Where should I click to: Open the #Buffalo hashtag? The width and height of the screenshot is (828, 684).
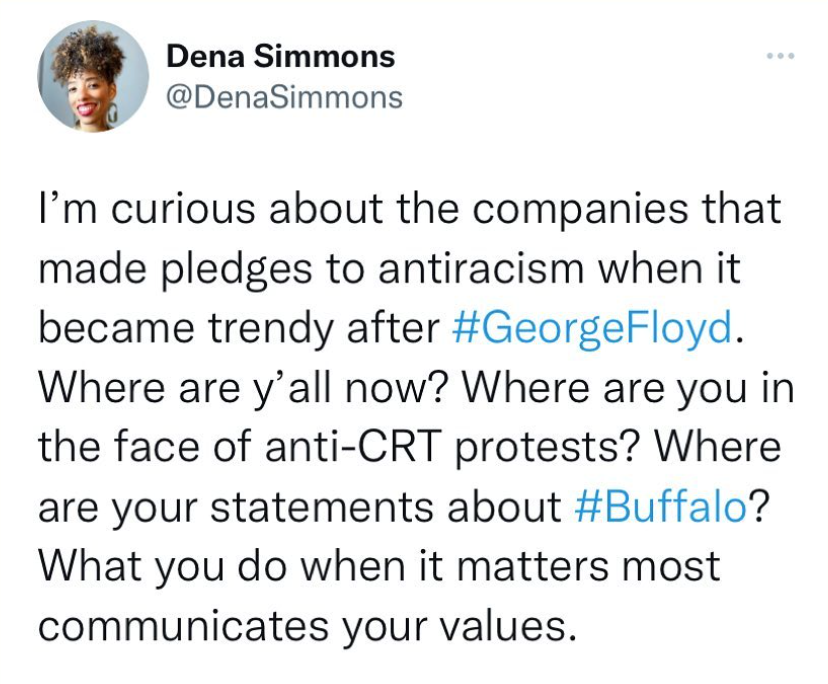(661, 507)
